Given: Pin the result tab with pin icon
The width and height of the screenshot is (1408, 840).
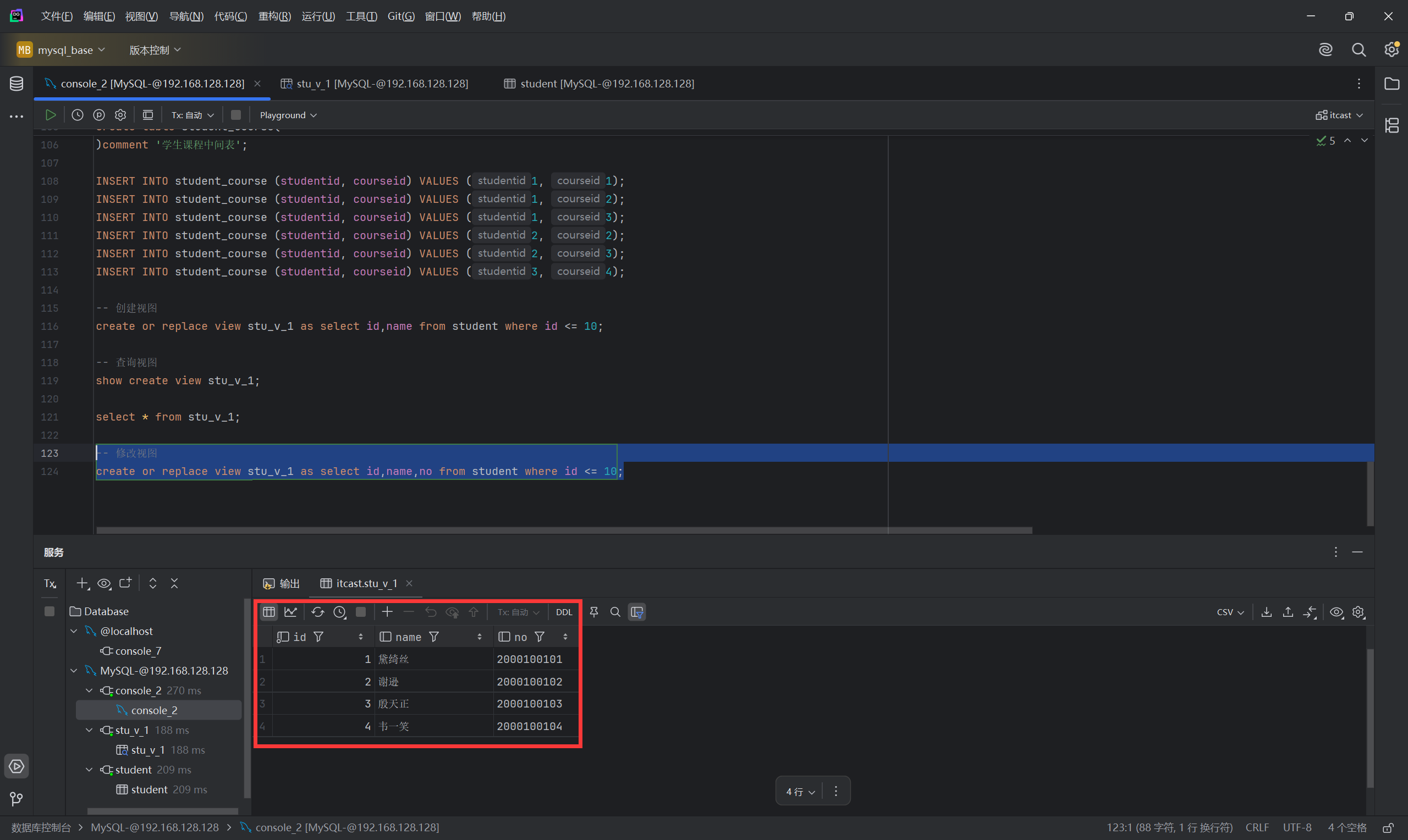Looking at the screenshot, I should [x=594, y=612].
